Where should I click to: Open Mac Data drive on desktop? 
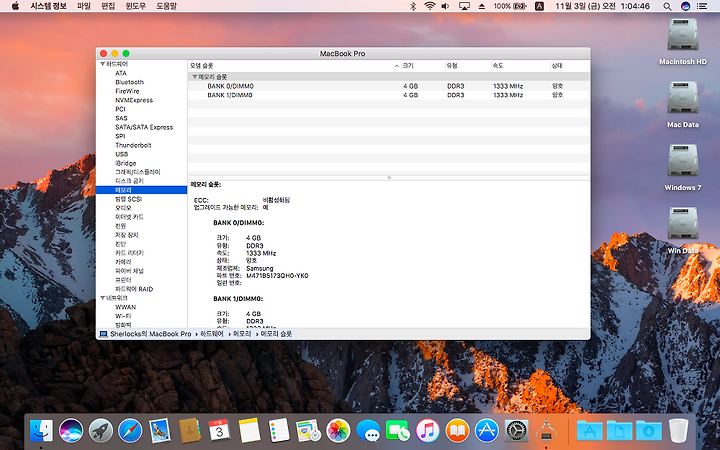coord(683,97)
